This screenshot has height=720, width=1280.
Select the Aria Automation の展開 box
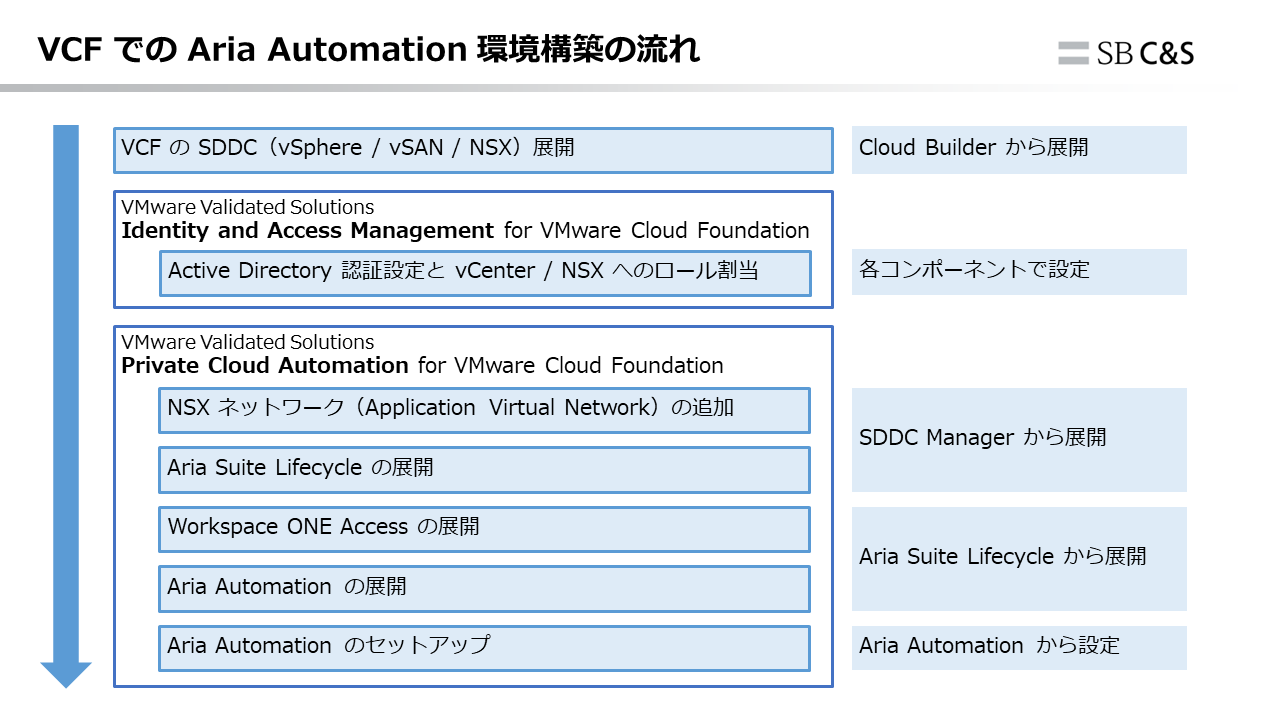(x=484, y=589)
